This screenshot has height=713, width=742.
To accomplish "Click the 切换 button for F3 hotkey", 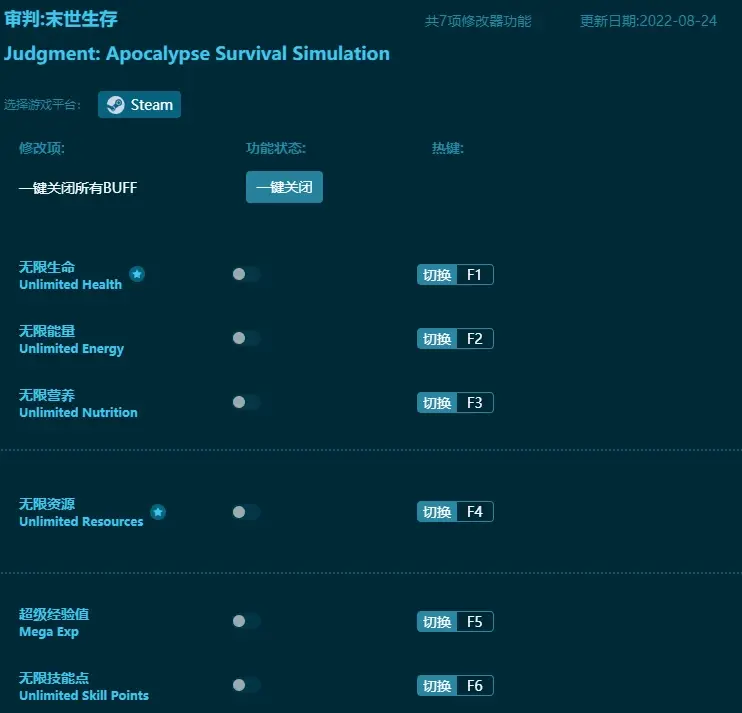I will click(x=437, y=403).
